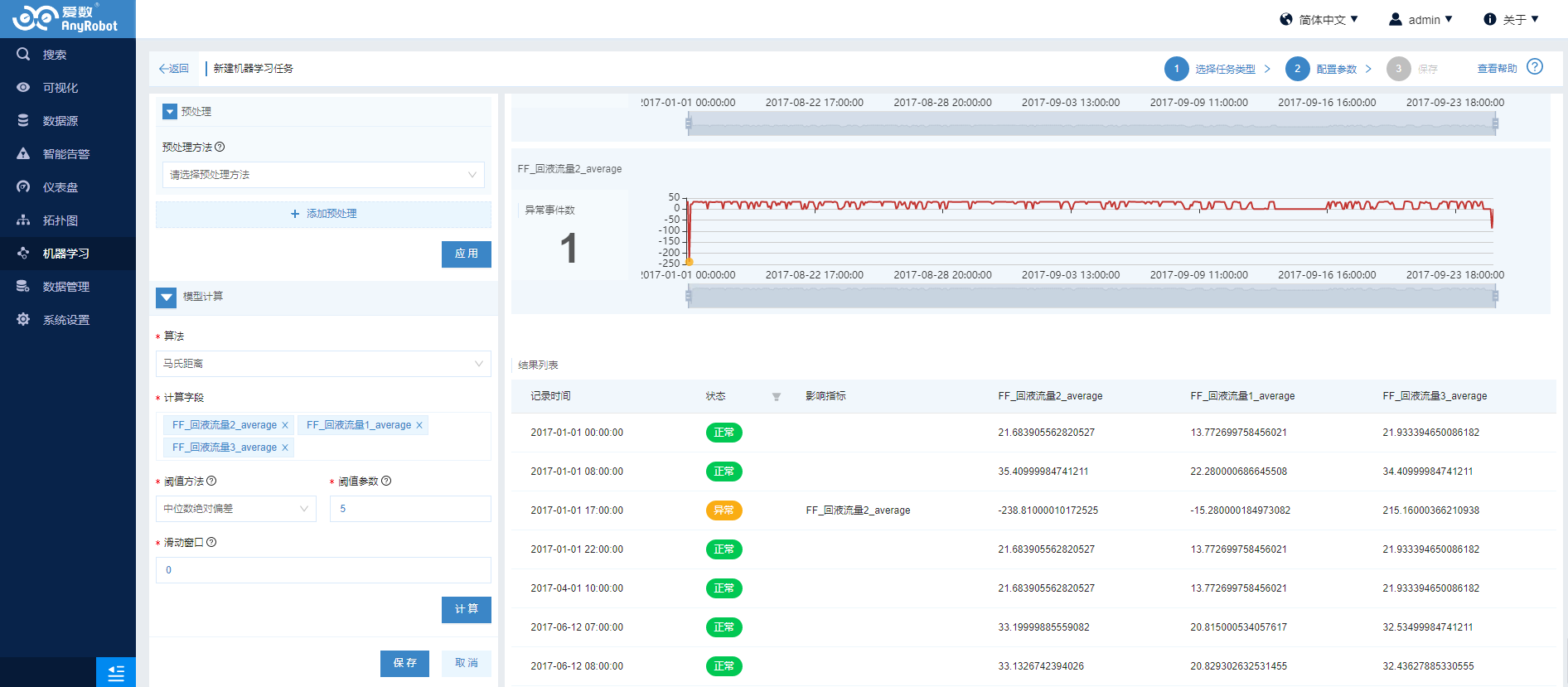Click the 影响指标 column header
Screen dimensions: 1568x687
coord(826,396)
